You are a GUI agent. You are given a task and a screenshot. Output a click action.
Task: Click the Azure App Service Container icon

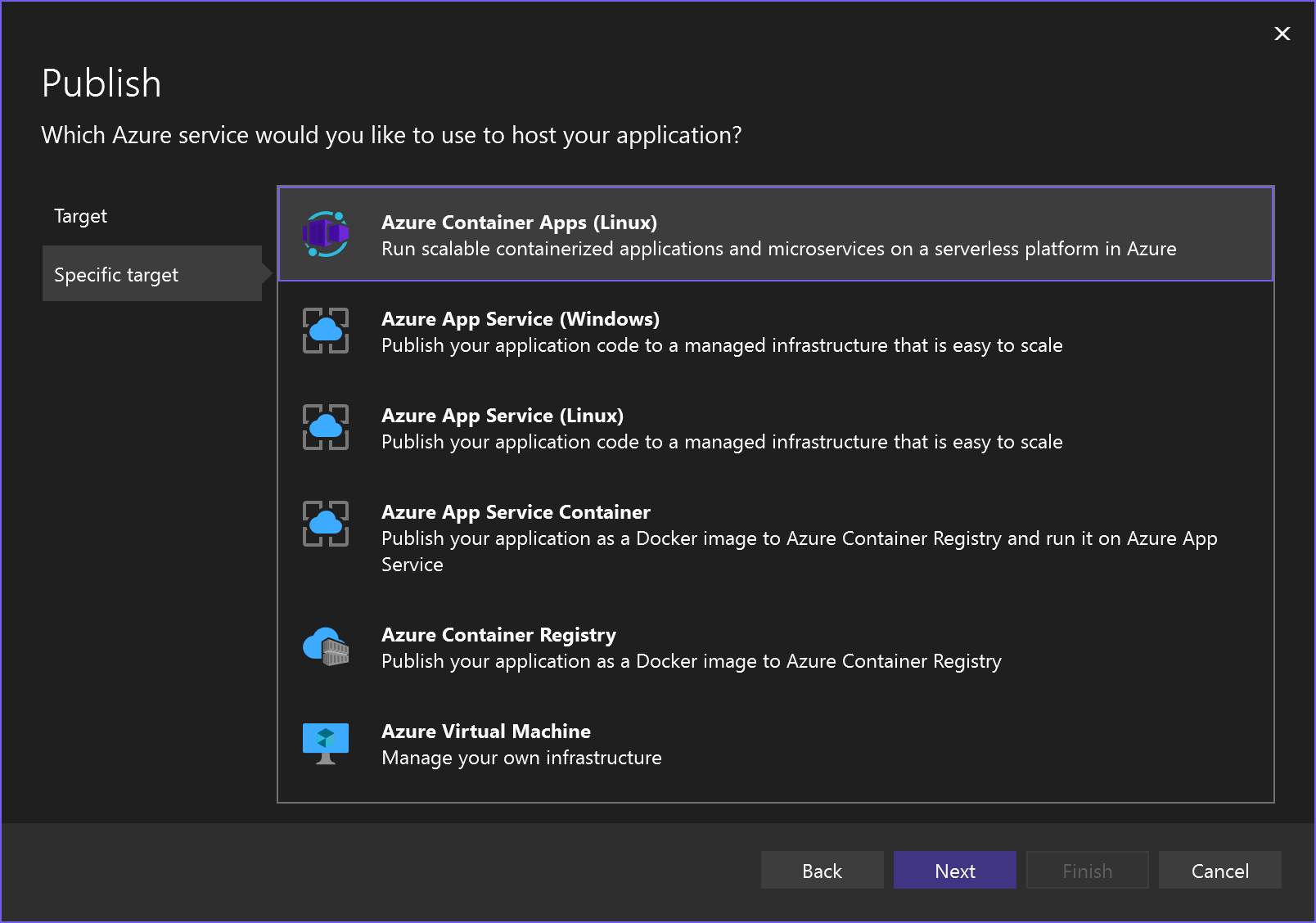pyautogui.click(x=326, y=524)
